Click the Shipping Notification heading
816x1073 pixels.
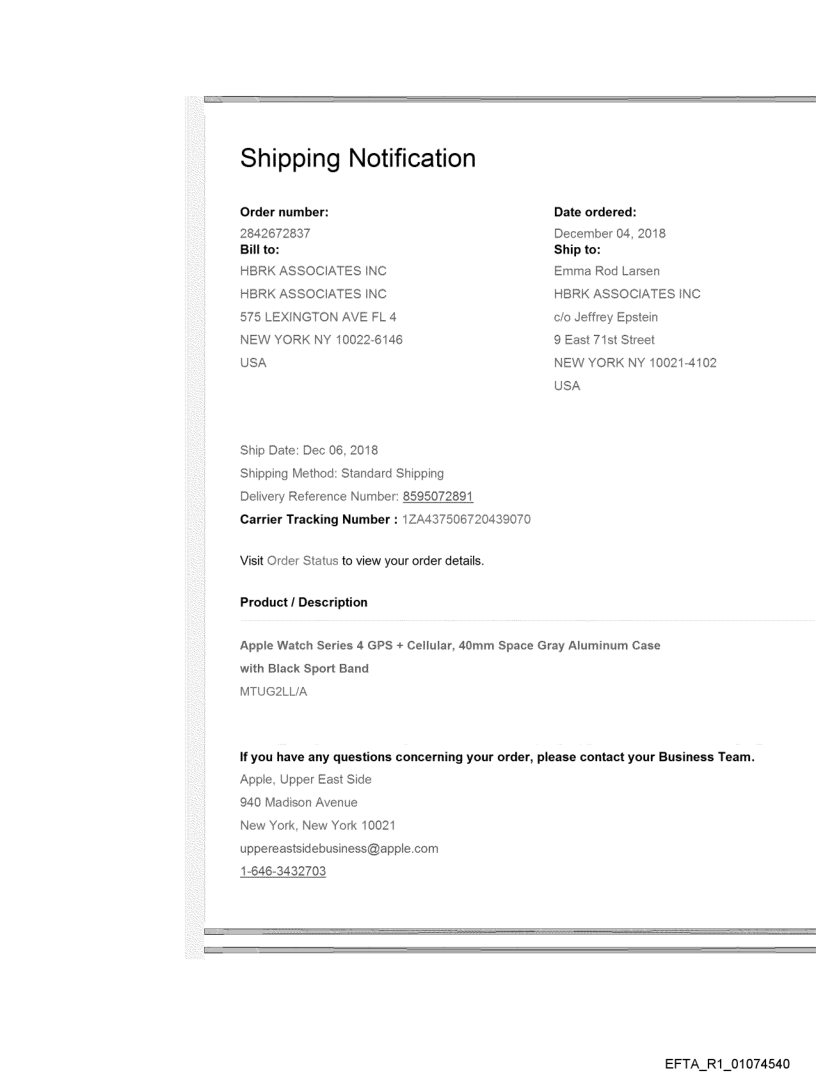click(358, 158)
